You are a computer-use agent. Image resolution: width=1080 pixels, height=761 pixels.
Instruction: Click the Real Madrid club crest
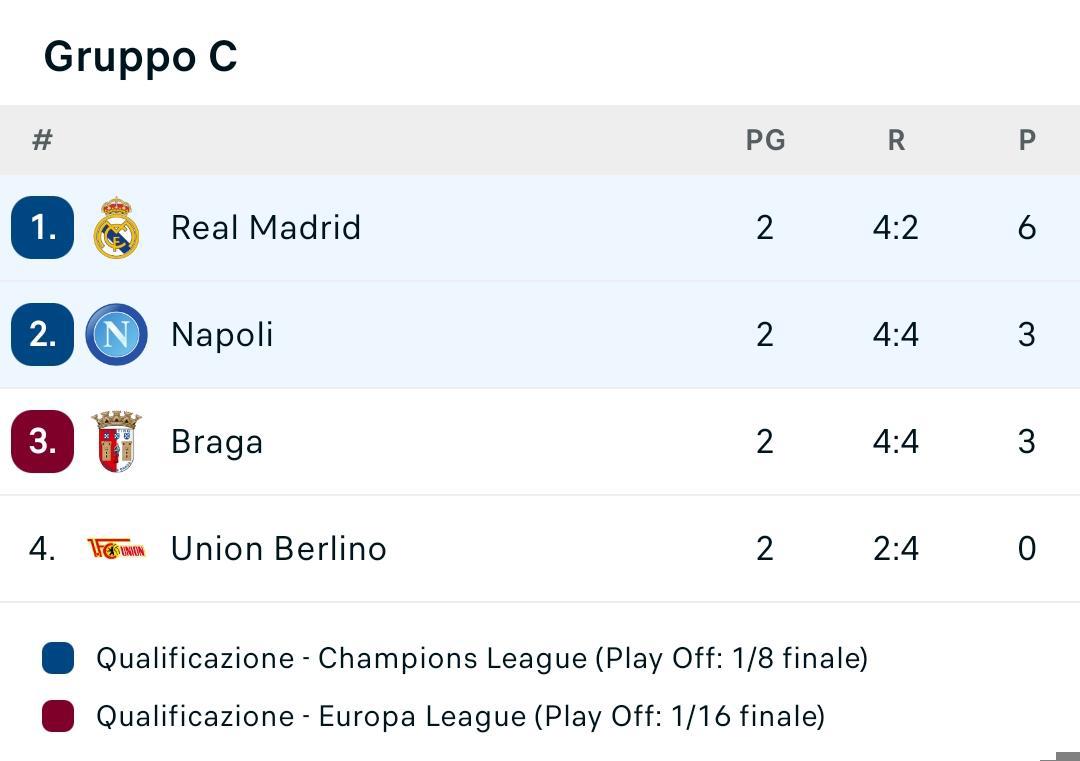pyautogui.click(x=116, y=227)
